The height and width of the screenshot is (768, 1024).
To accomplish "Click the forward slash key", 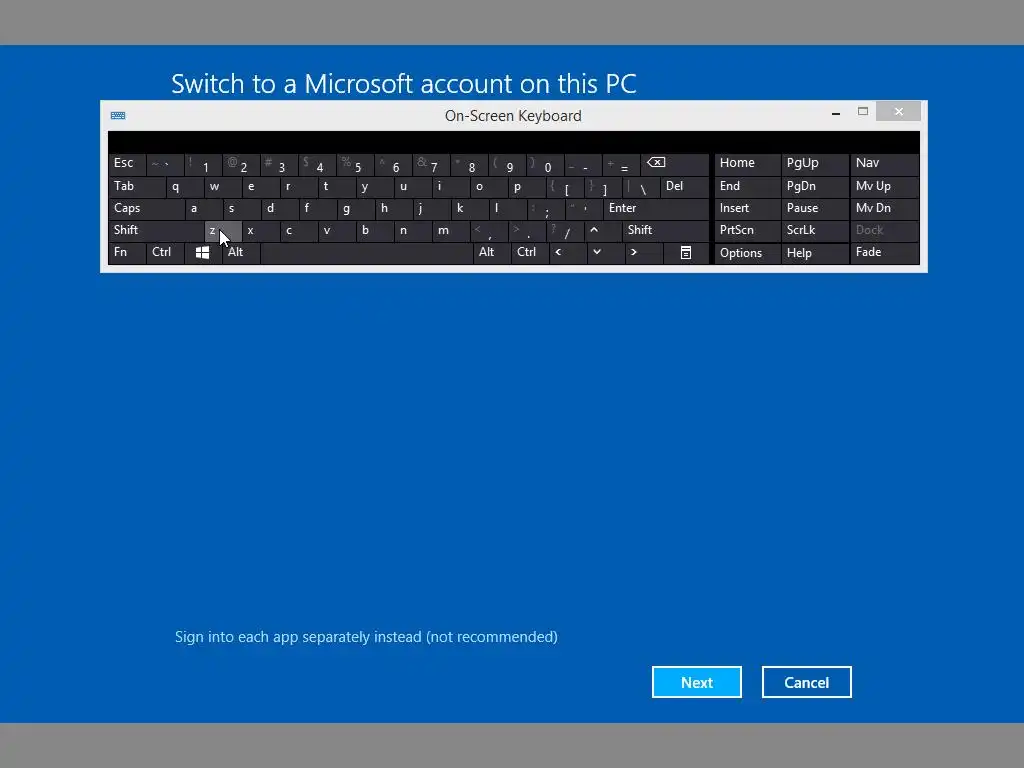I will point(565,231).
